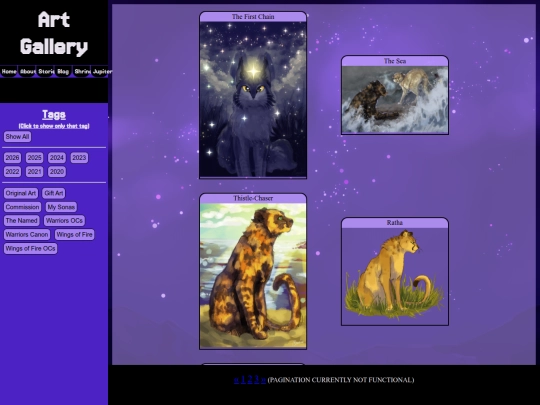This screenshot has height=405, width=540.
Task: Open The Sea artwork thumbnail
Action: click(395, 100)
